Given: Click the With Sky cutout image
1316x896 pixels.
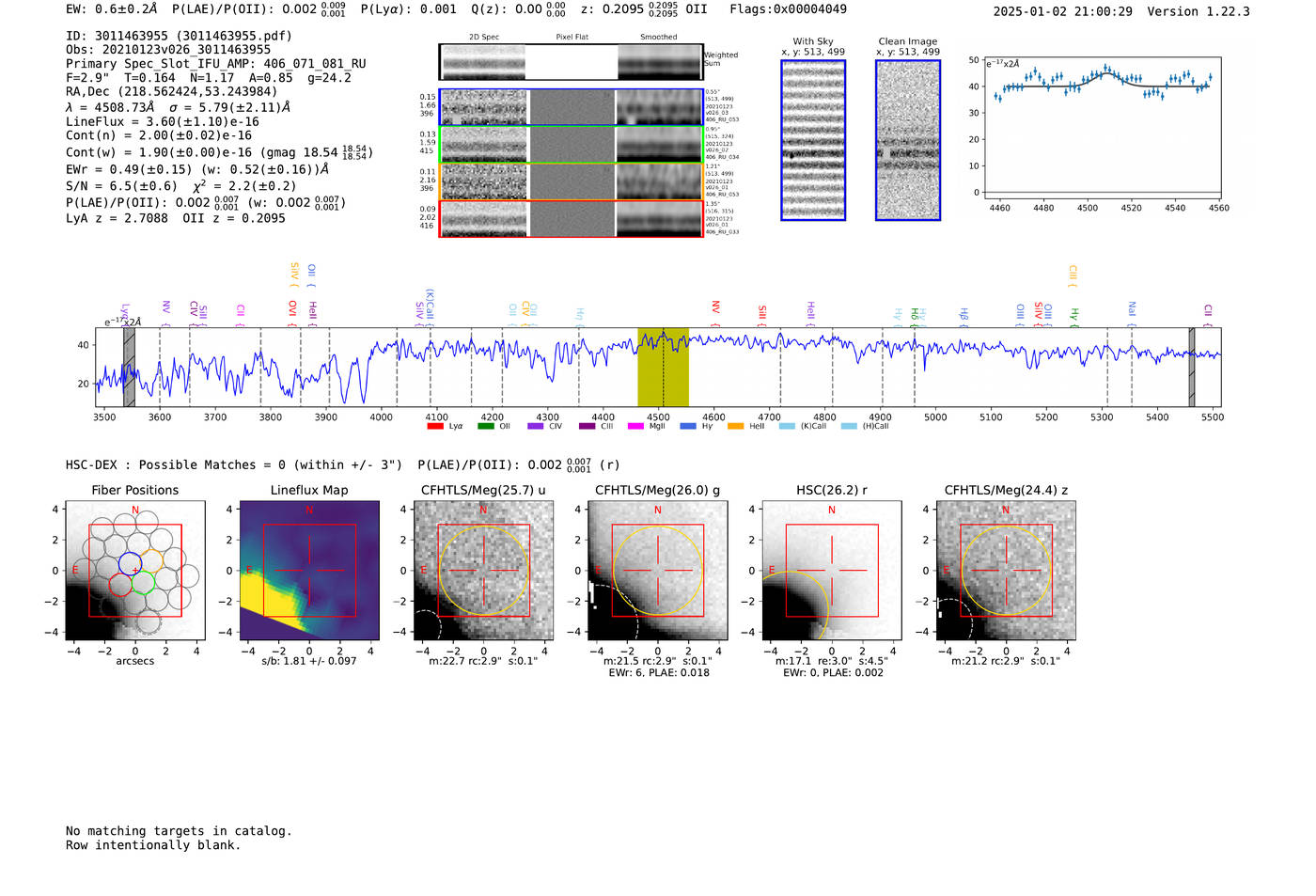Looking at the screenshot, I should point(813,140).
